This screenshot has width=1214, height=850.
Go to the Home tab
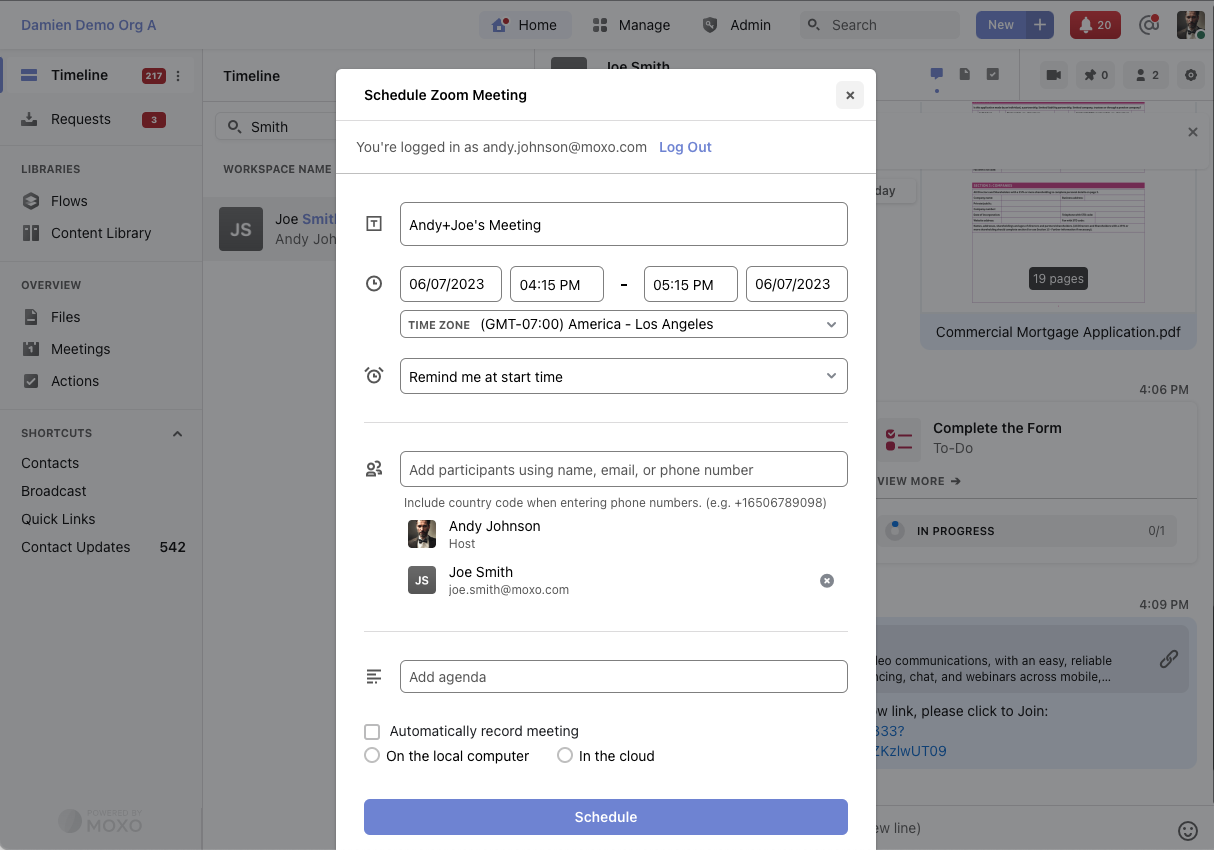tap(525, 25)
